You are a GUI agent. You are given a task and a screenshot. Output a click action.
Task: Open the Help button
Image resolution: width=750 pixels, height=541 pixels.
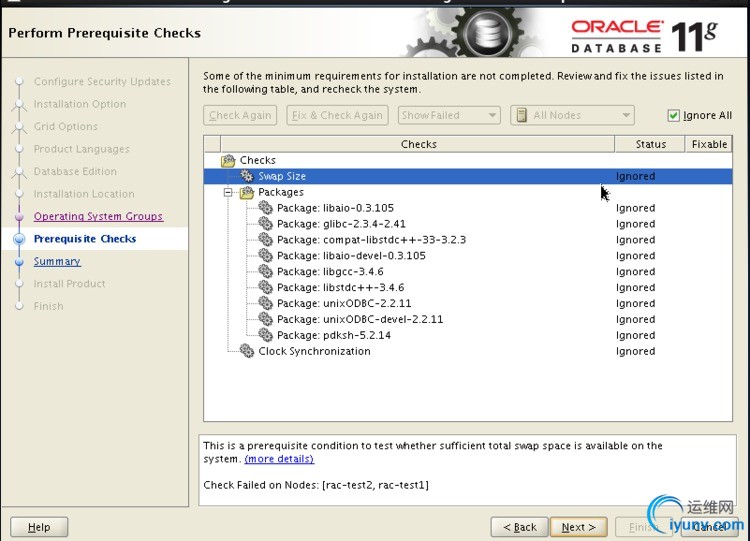39,527
